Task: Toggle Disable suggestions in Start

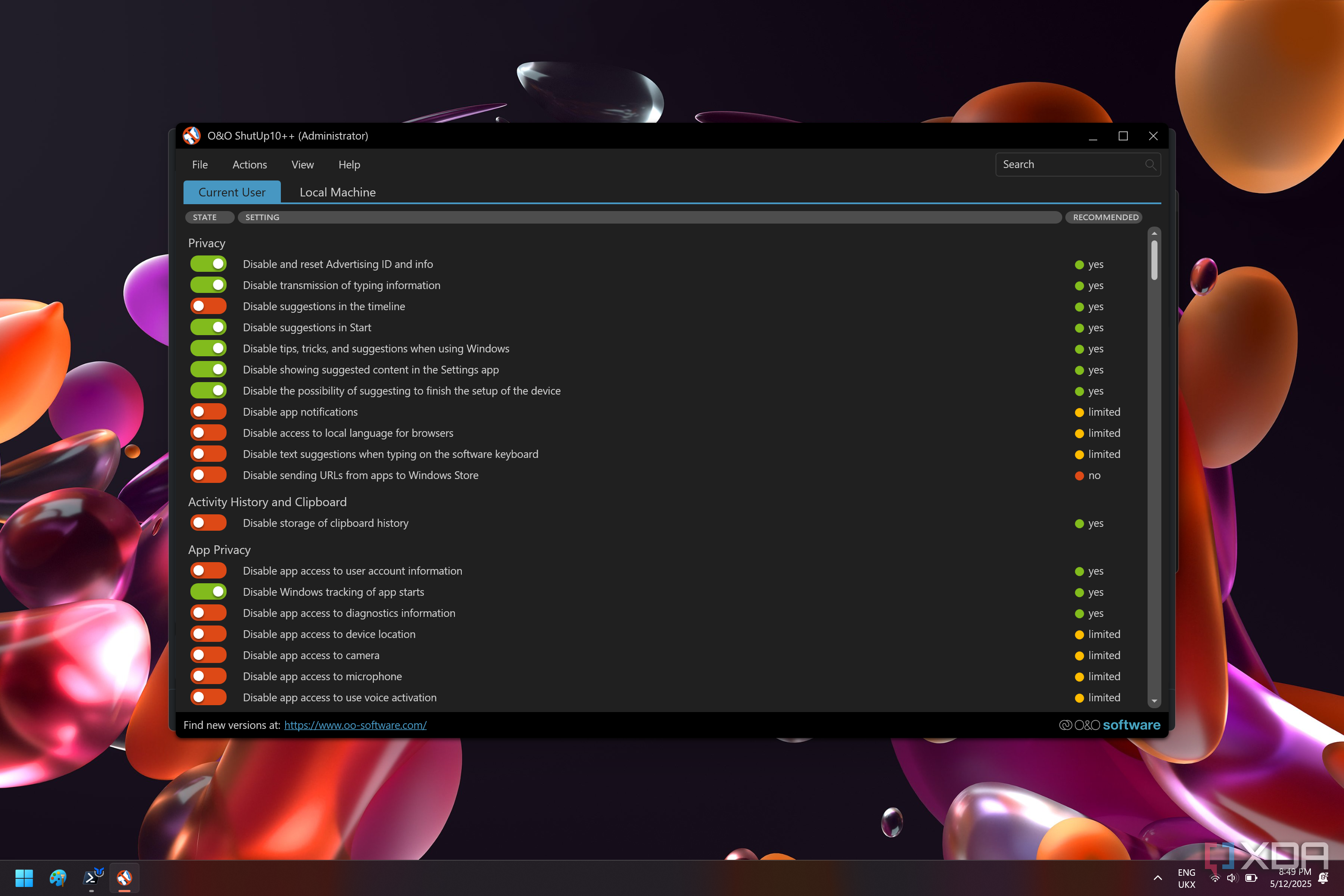Action: pos(208,327)
